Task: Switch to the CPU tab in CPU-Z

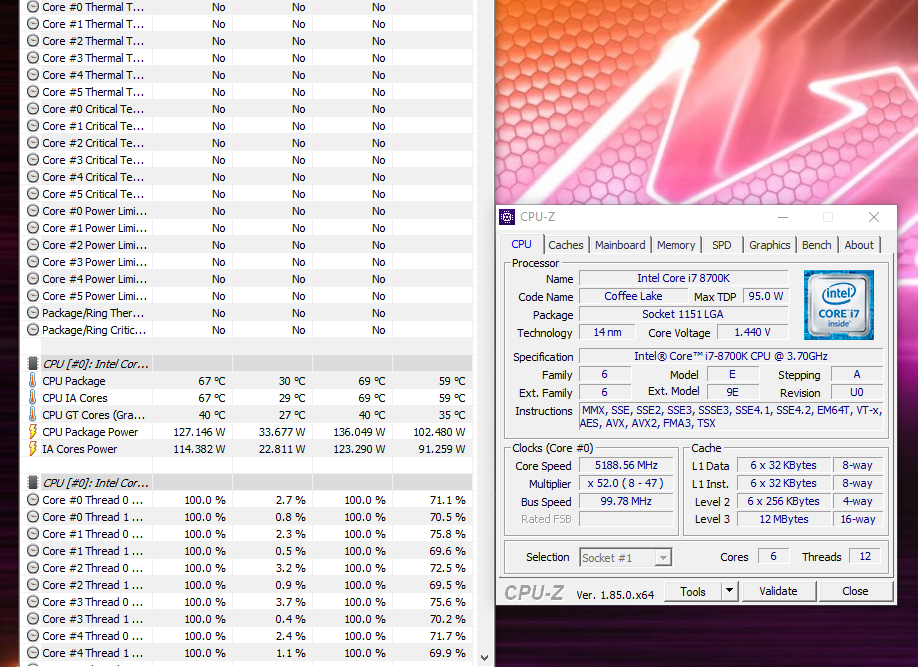Action: [522, 244]
